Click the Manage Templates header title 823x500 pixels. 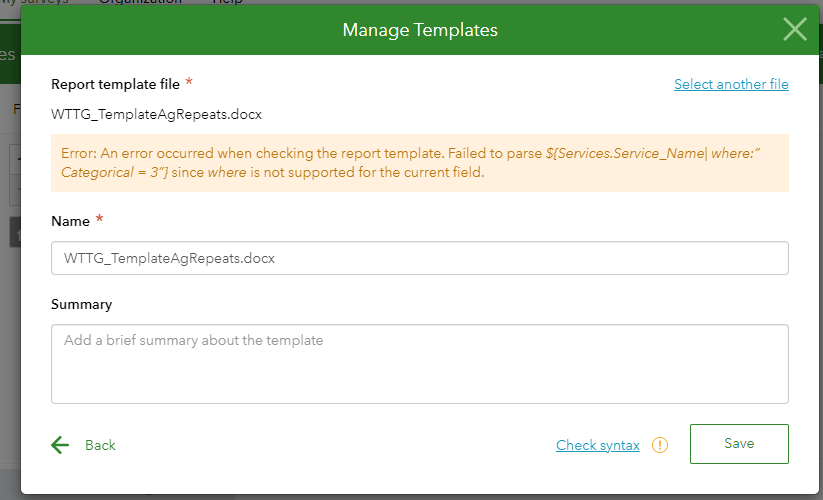(x=420, y=30)
